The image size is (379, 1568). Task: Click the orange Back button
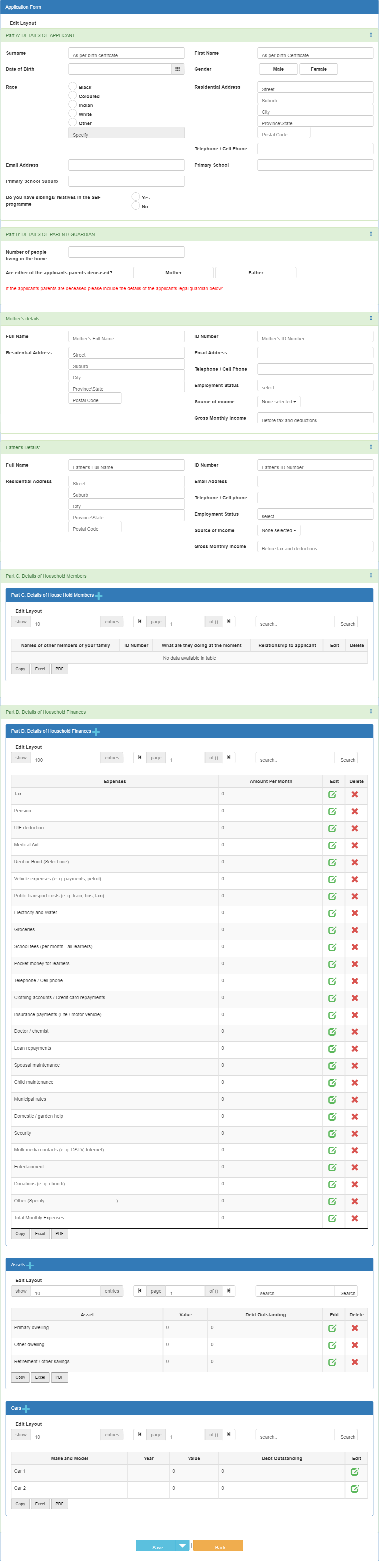point(218,1545)
